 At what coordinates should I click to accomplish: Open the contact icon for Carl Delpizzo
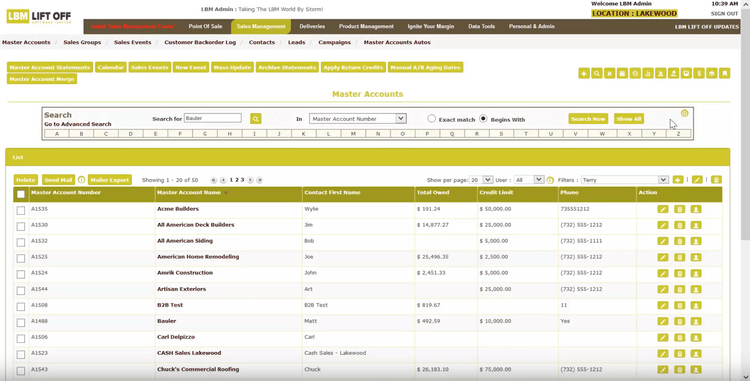click(696, 337)
